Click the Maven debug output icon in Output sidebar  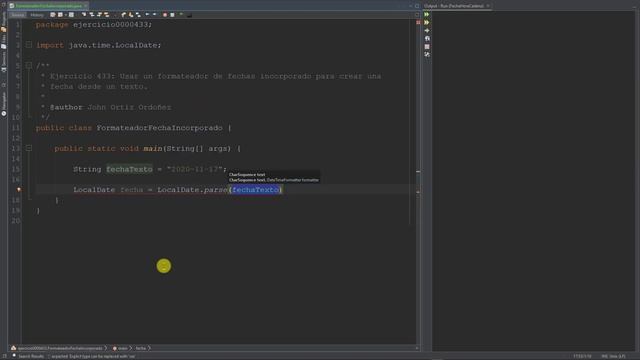[427, 38]
